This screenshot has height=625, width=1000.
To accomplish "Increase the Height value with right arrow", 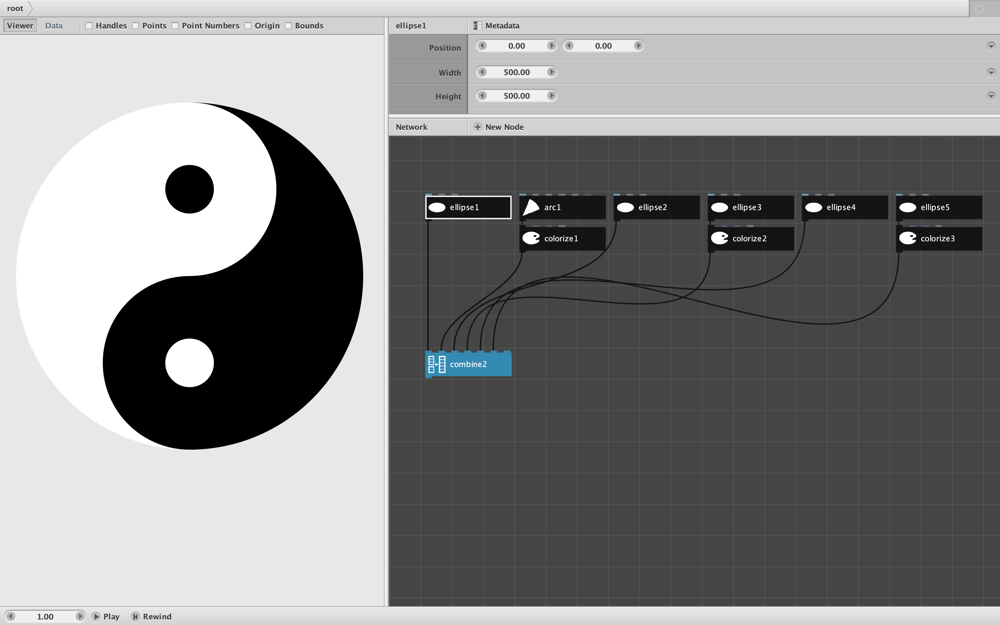I will pyautogui.click(x=551, y=96).
